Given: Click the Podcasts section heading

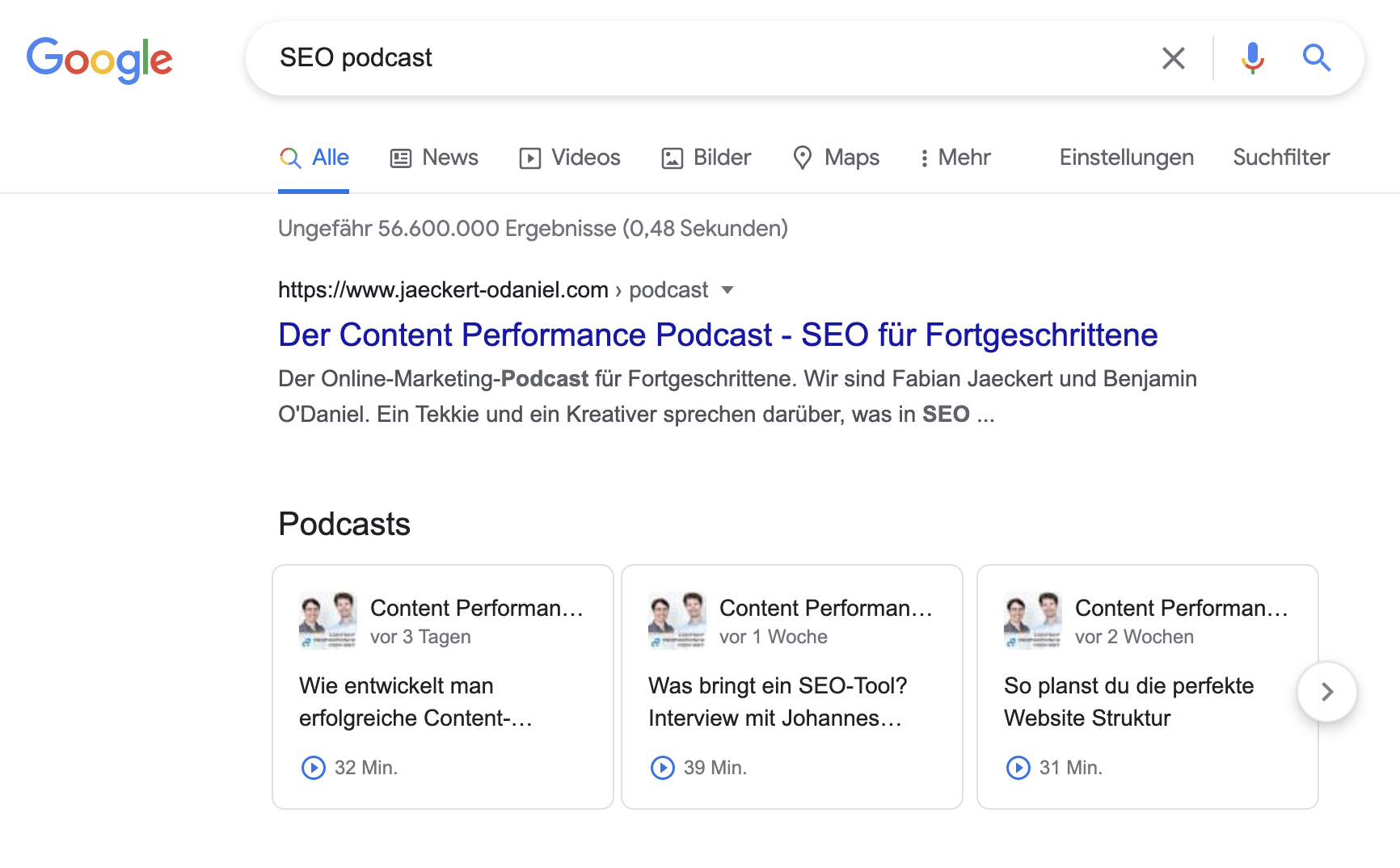Looking at the screenshot, I should click(344, 524).
